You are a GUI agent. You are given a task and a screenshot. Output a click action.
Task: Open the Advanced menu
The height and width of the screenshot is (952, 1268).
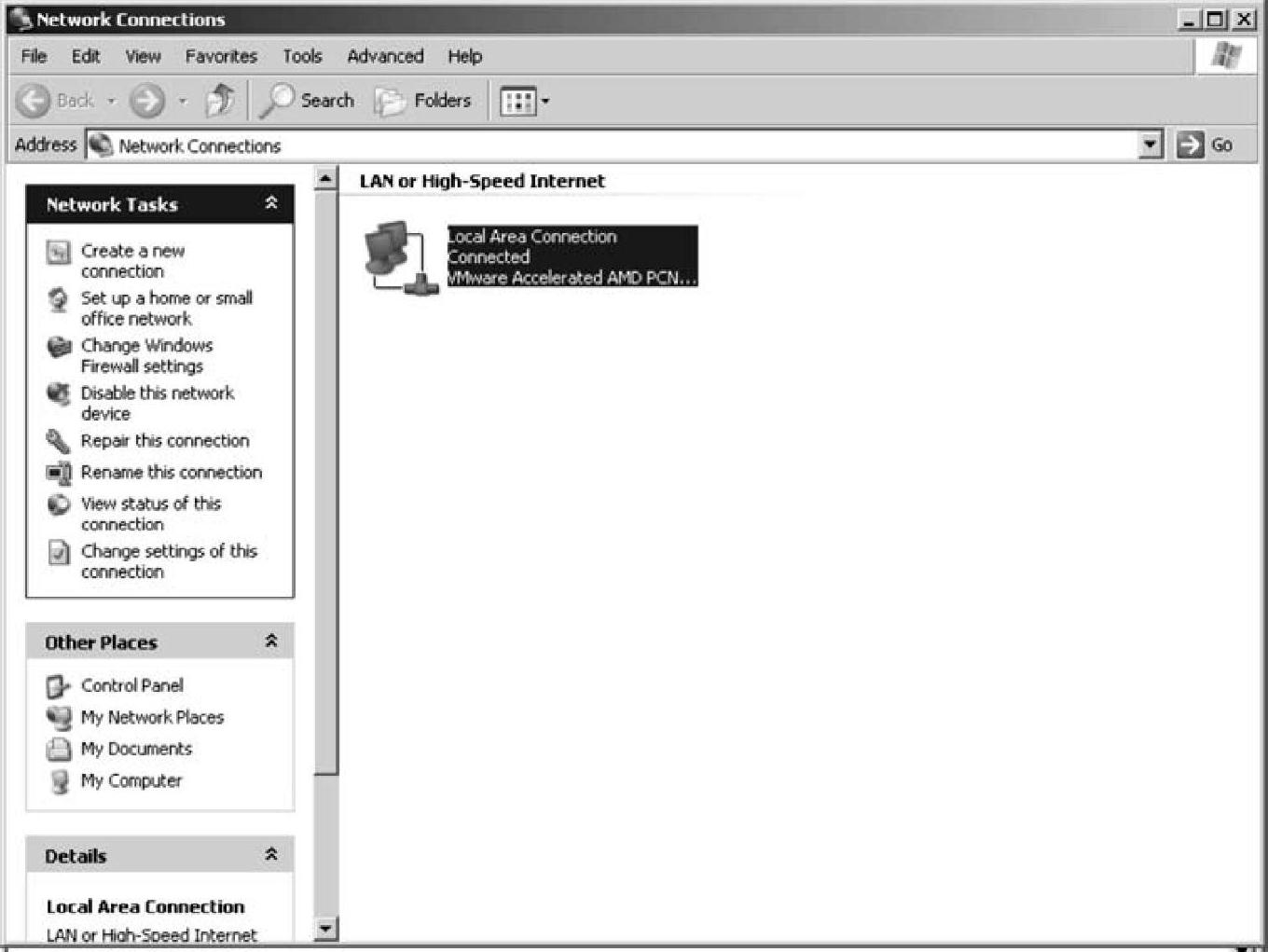point(385,57)
